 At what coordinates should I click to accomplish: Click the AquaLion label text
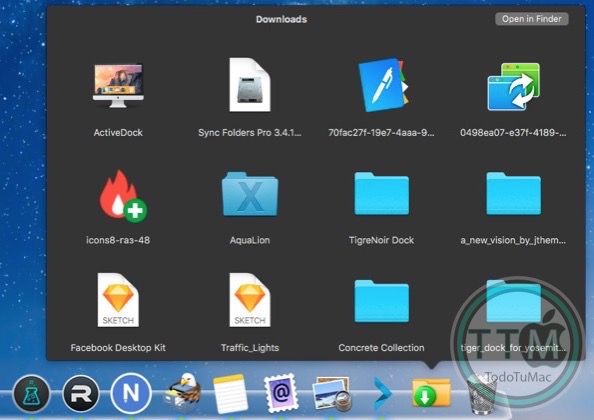coord(250,240)
